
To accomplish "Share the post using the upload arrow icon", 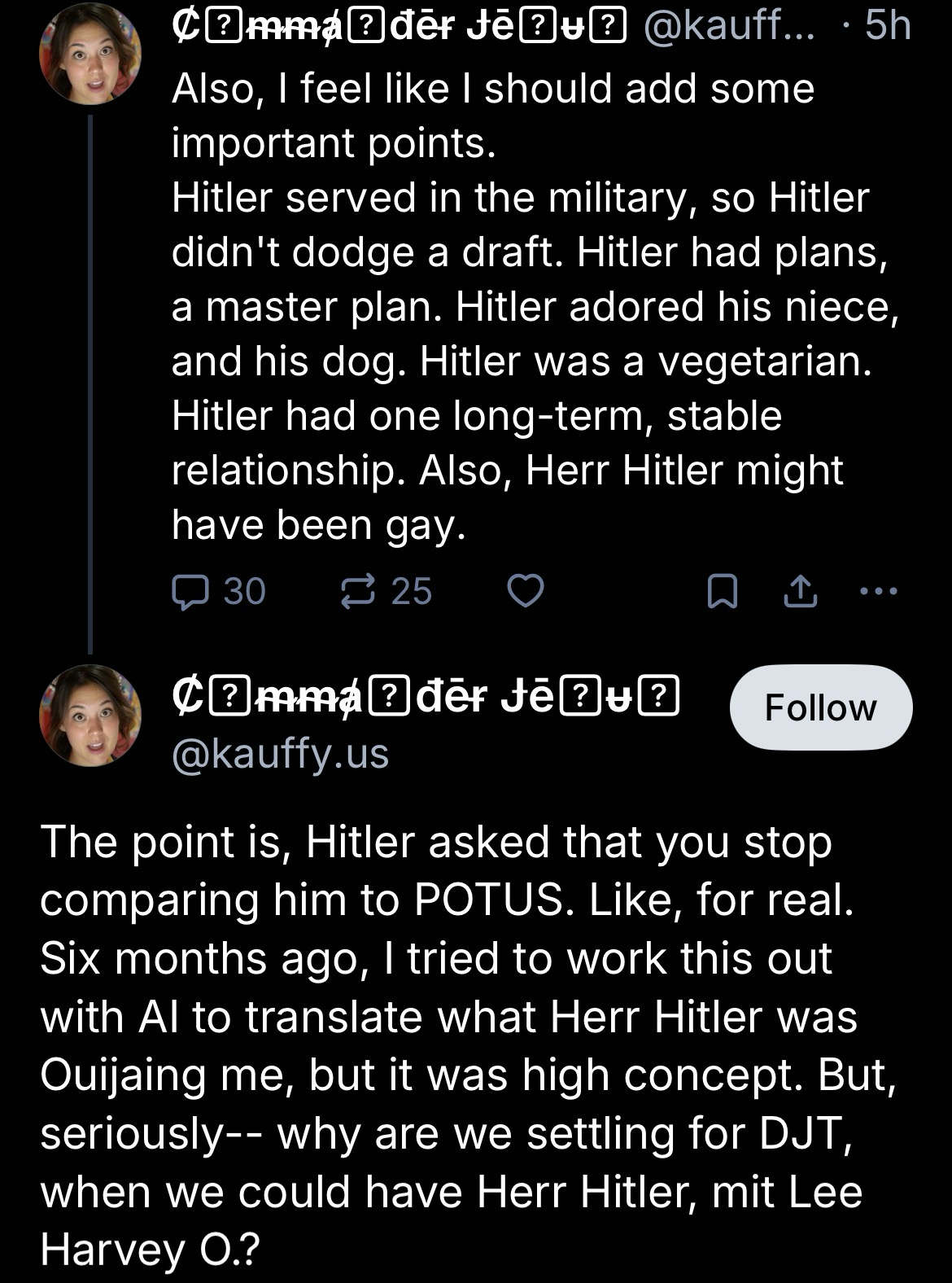I will point(800,592).
